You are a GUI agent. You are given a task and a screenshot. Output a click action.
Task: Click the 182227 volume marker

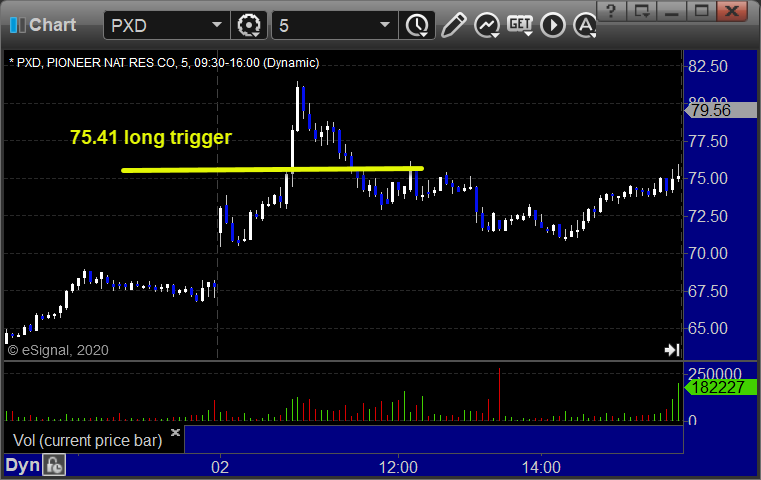[x=721, y=387]
